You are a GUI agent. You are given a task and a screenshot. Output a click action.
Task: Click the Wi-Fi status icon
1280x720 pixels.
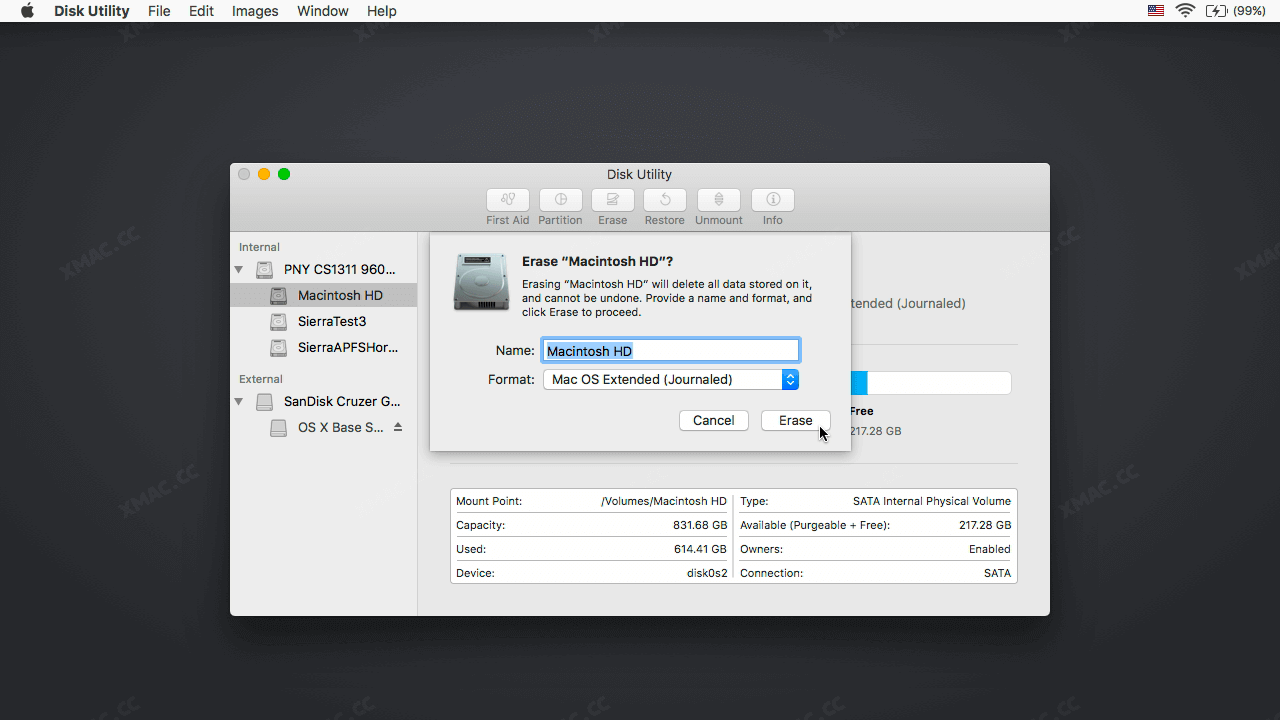tap(1185, 11)
